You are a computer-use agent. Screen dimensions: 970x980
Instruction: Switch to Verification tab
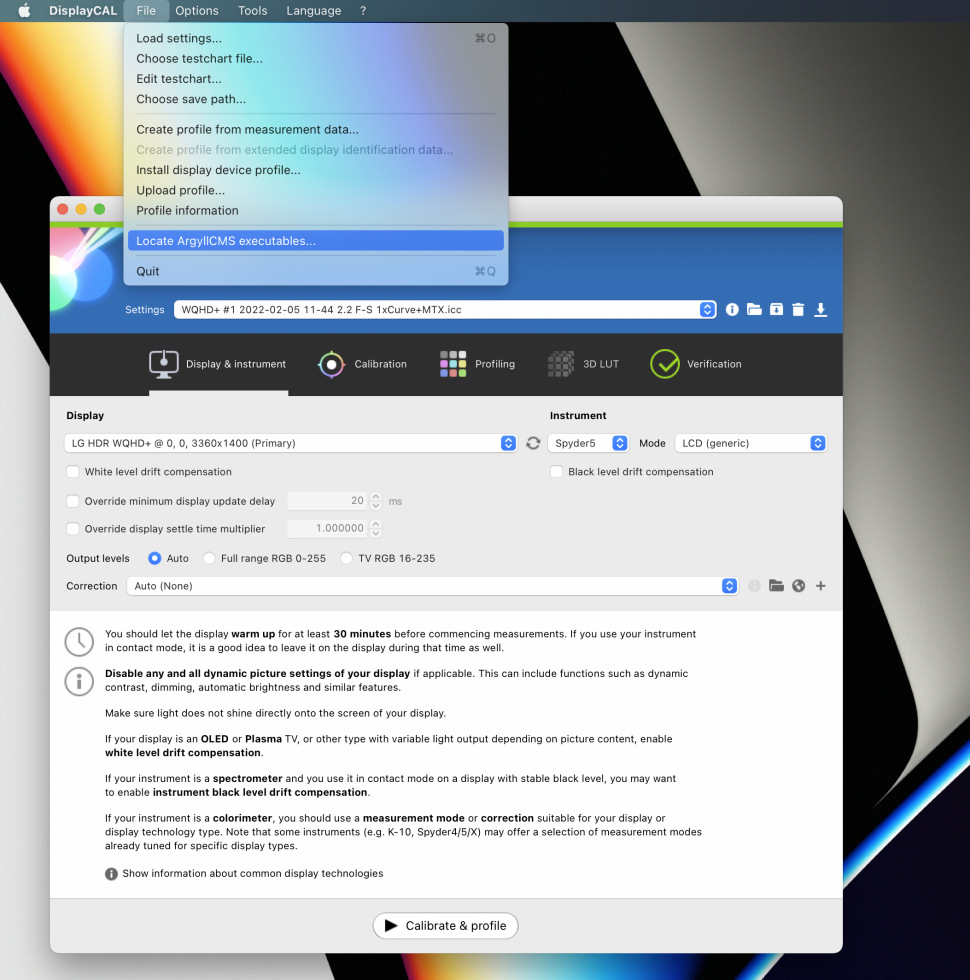[x=696, y=364]
